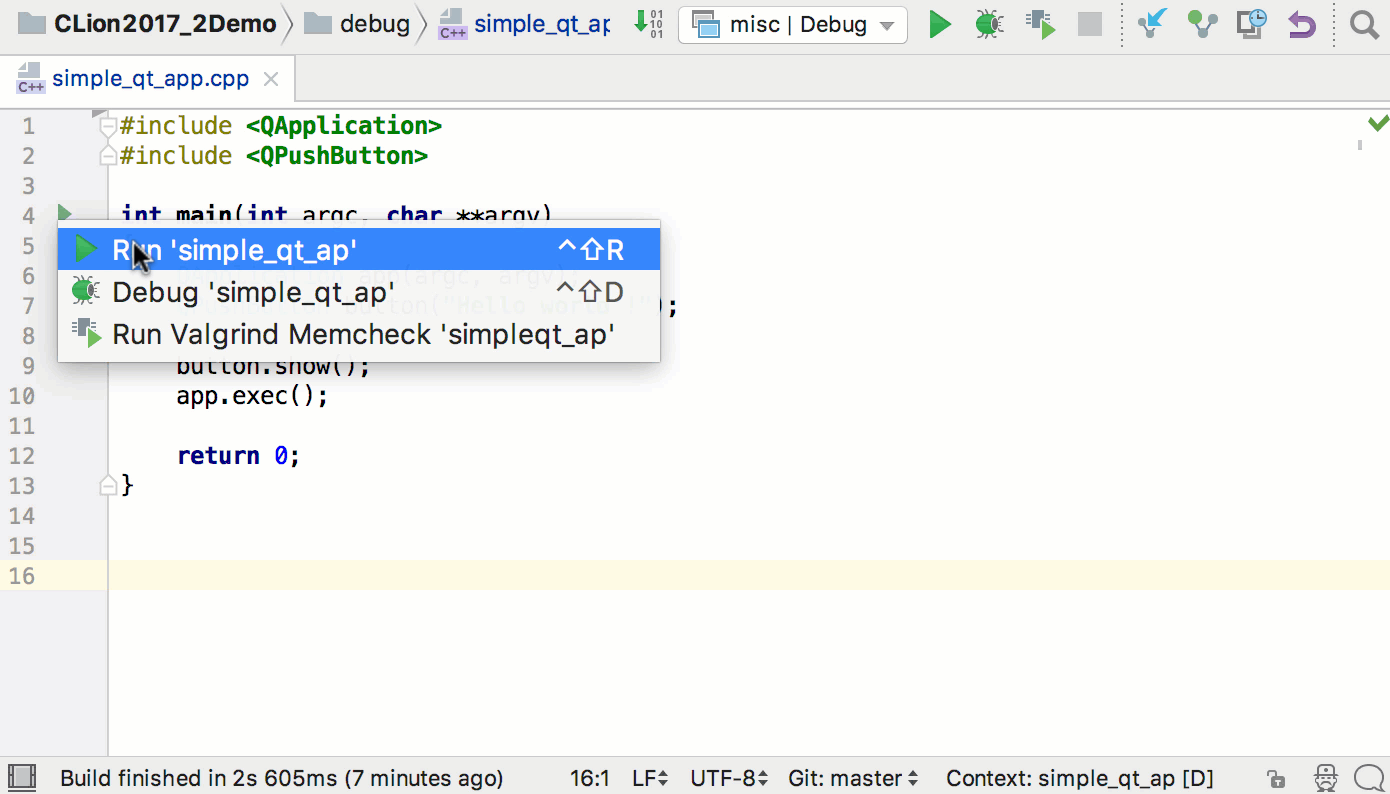1390x794 pixels.
Task: Run with Valgrind Memcheck toolbar icon
Action: coord(1041,25)
